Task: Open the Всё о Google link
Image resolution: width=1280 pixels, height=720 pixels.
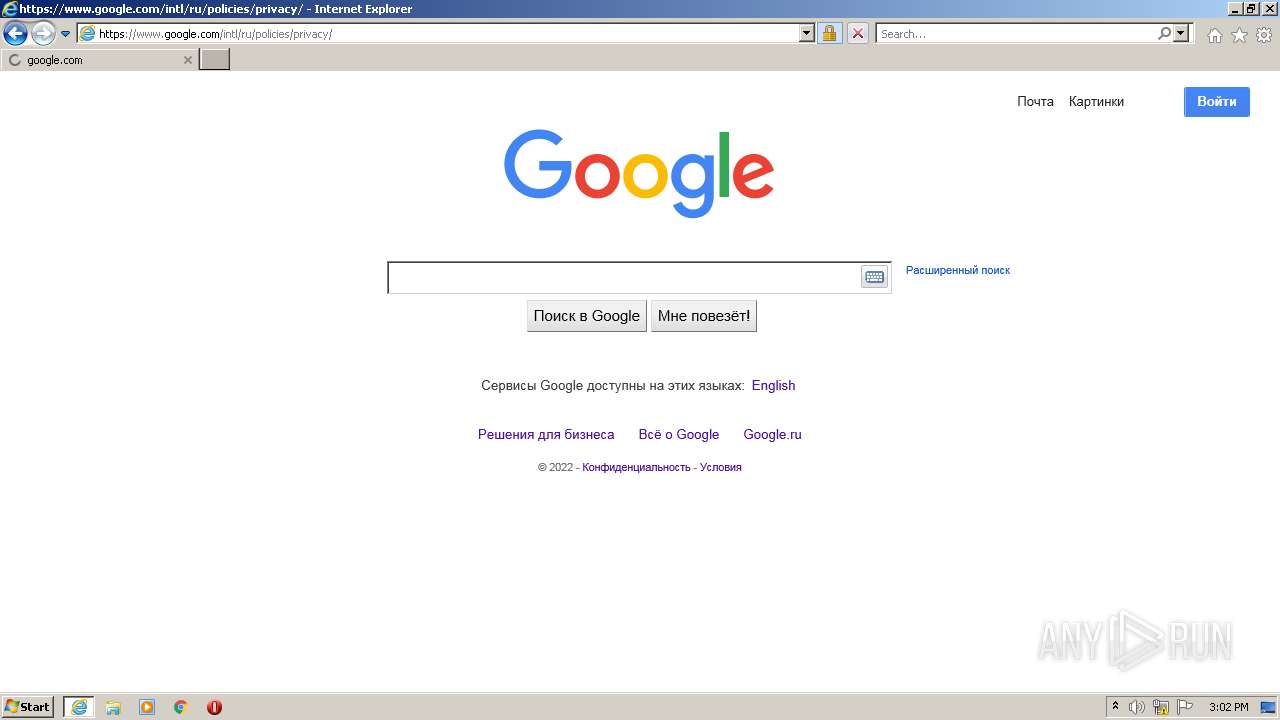Action: tap(679, 434)
